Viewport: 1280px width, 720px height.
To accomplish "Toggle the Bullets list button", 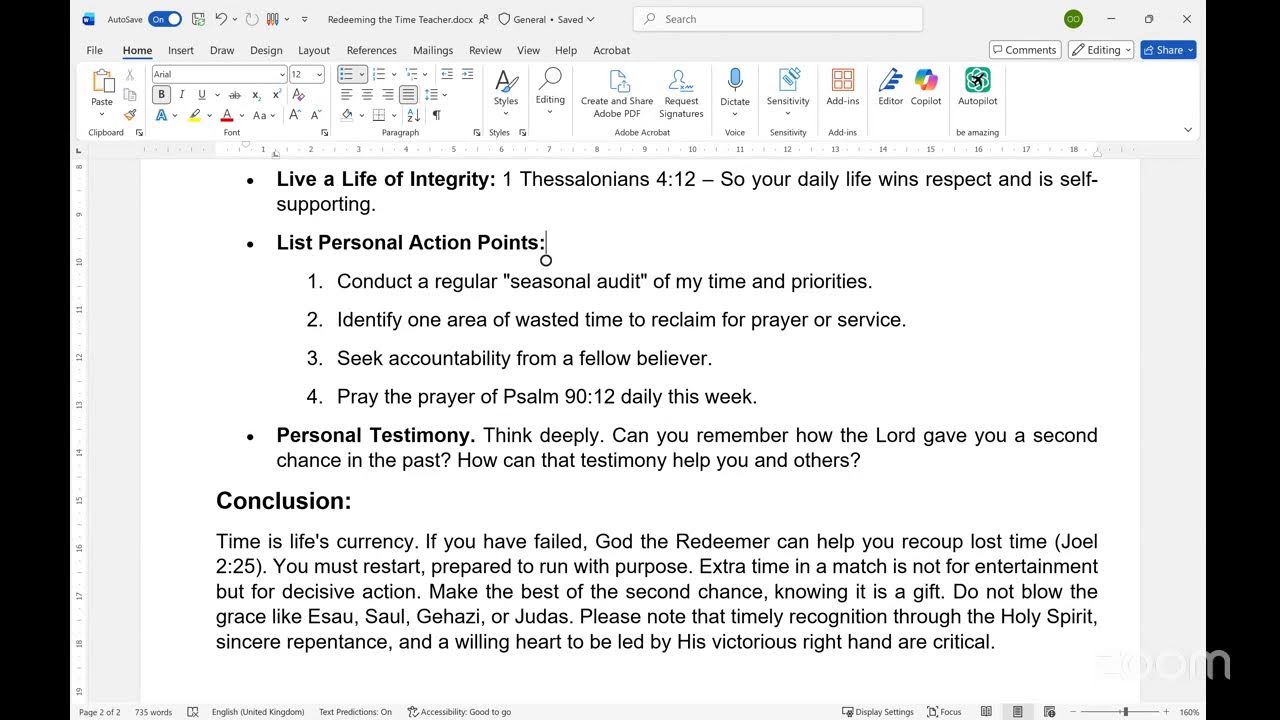I will pyautogui.click(x=346, y=74).
